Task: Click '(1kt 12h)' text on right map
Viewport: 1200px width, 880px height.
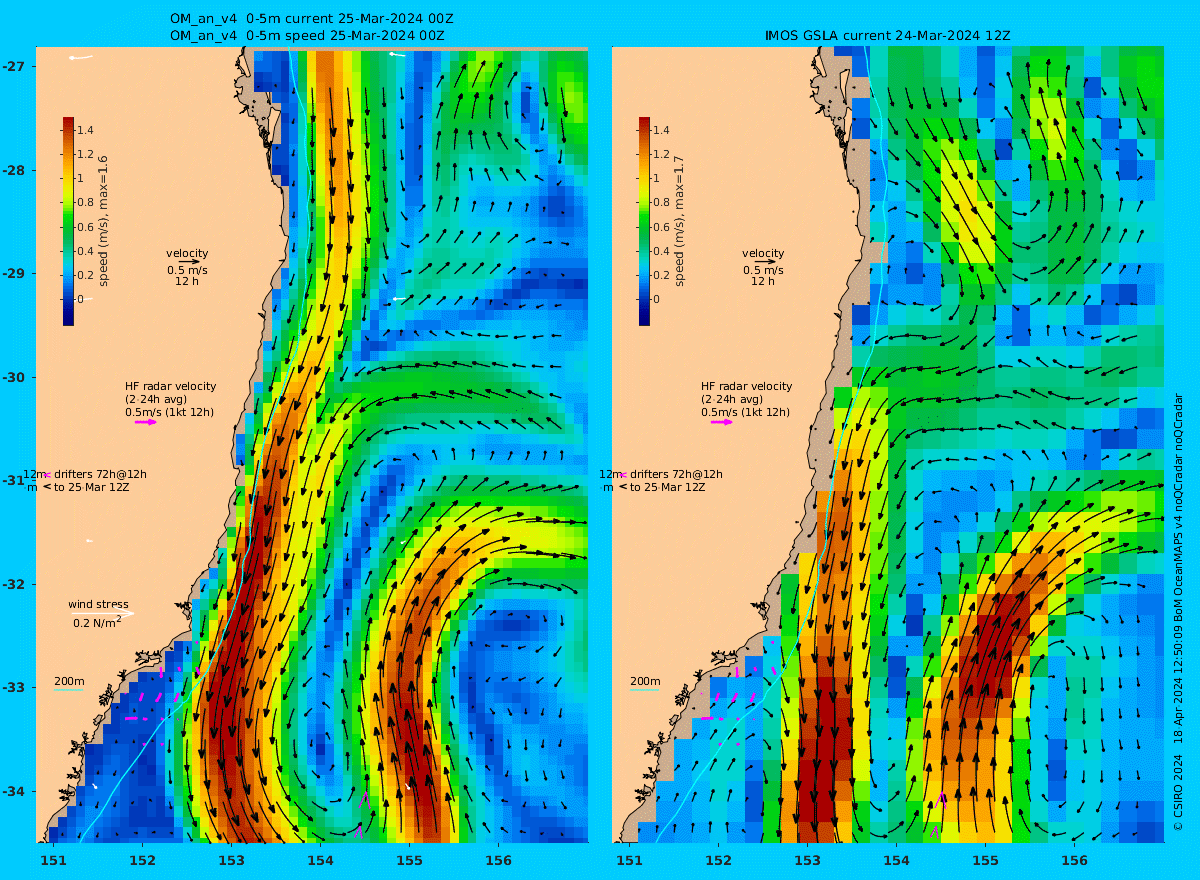Action: point(765,412)
